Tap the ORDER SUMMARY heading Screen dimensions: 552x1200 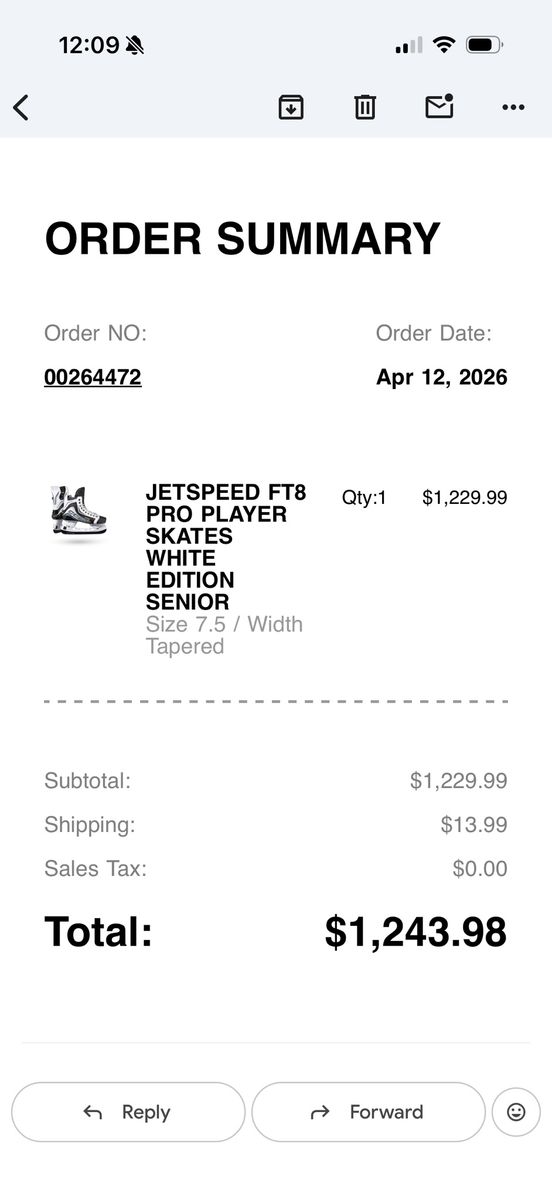[243, 239]
